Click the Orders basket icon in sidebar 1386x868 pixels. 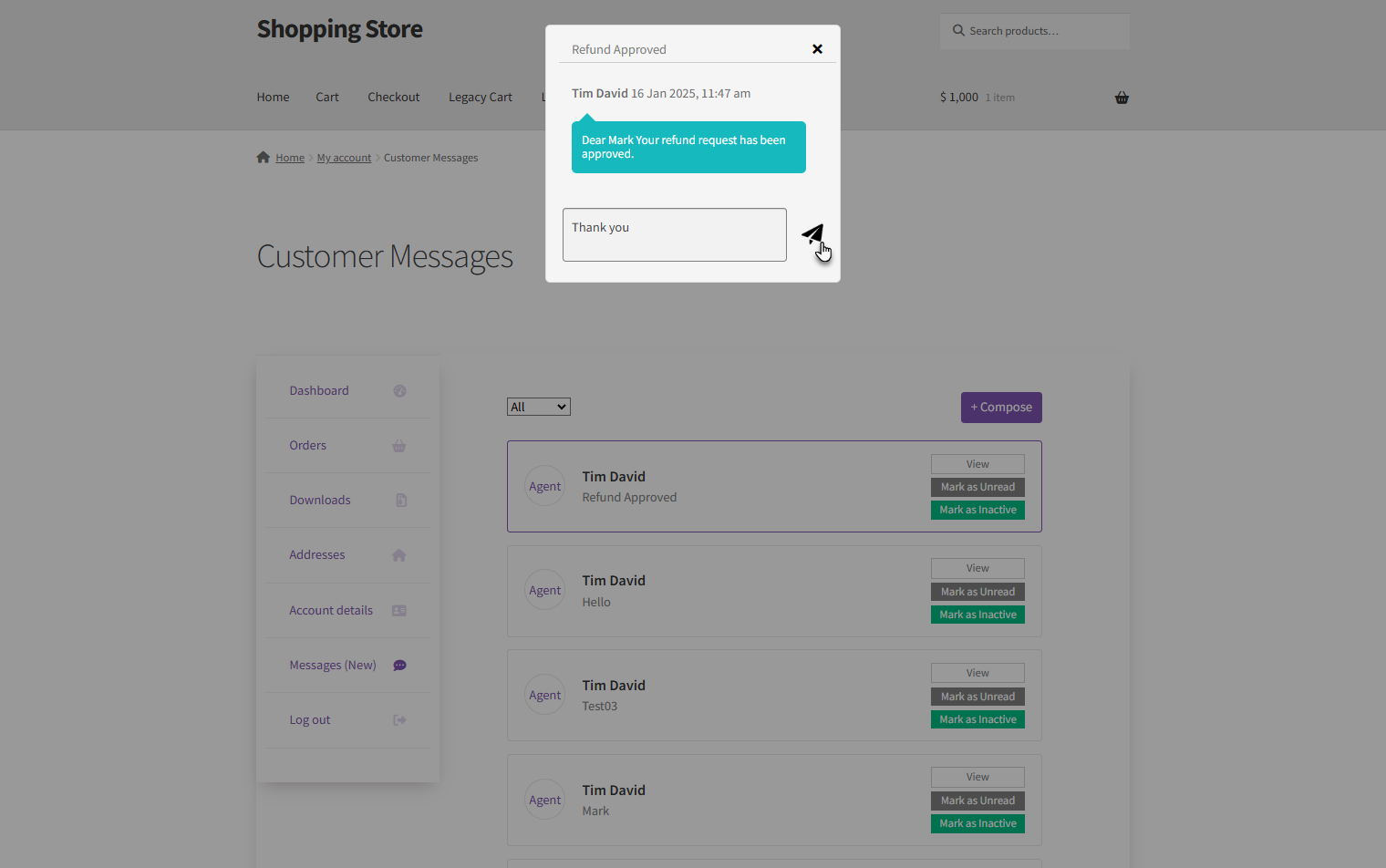399,446
